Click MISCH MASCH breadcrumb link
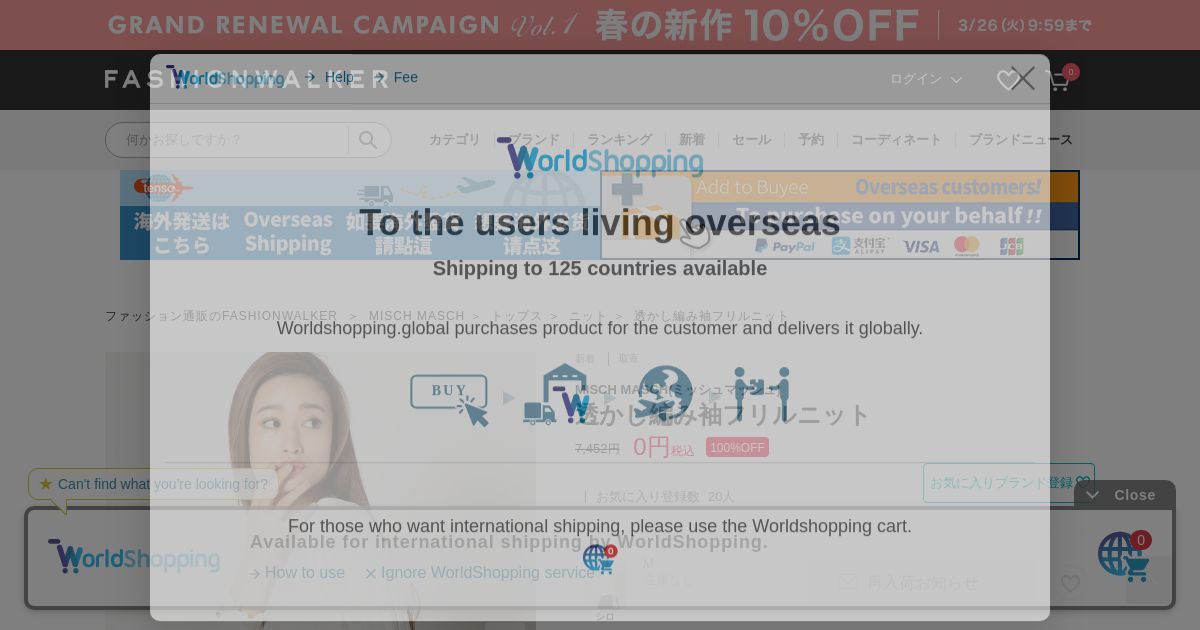The height and width of the screenshot is (630, 1200). [417, 316]
